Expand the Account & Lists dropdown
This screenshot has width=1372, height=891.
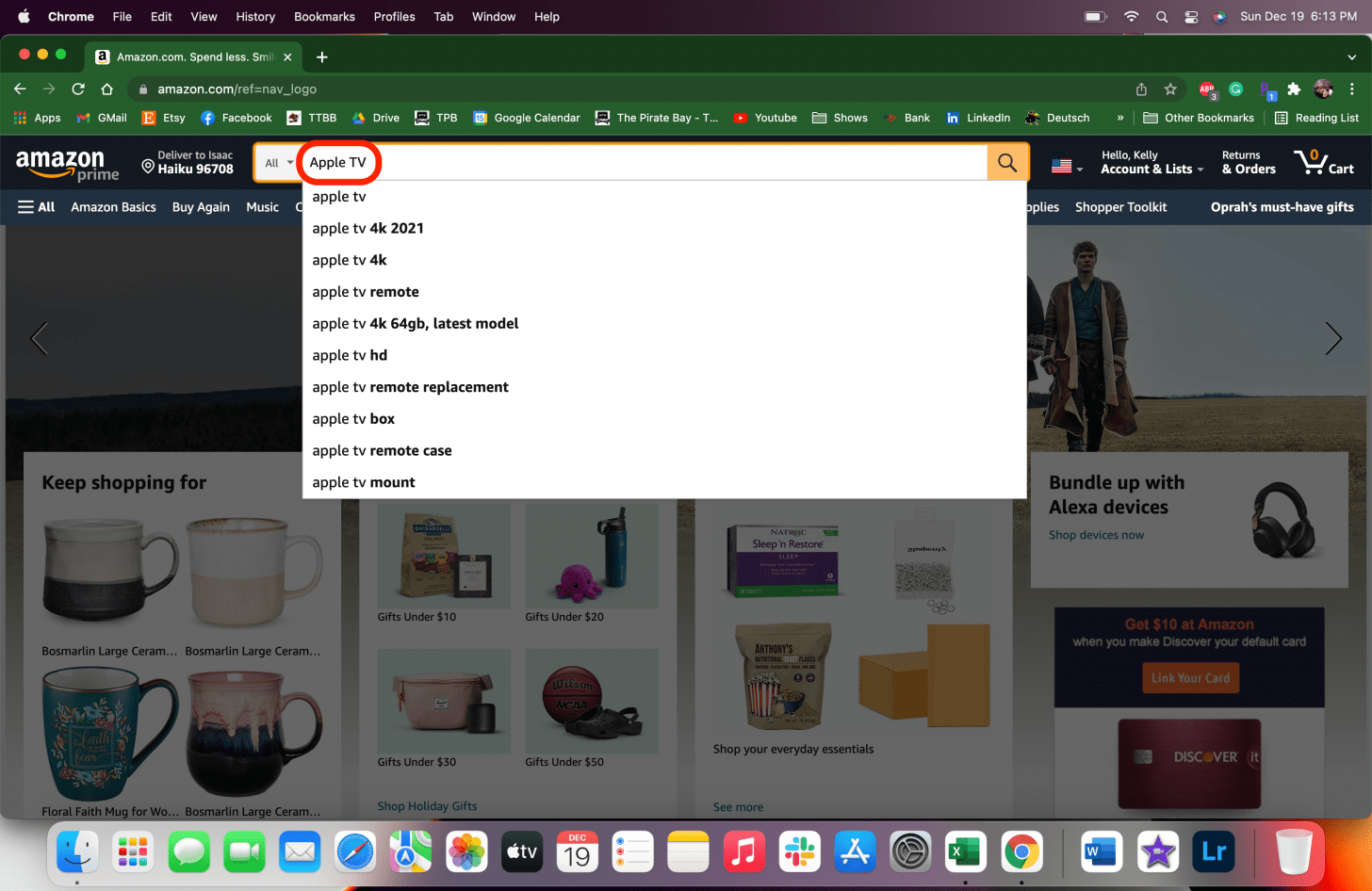(x=1151, y=162)
